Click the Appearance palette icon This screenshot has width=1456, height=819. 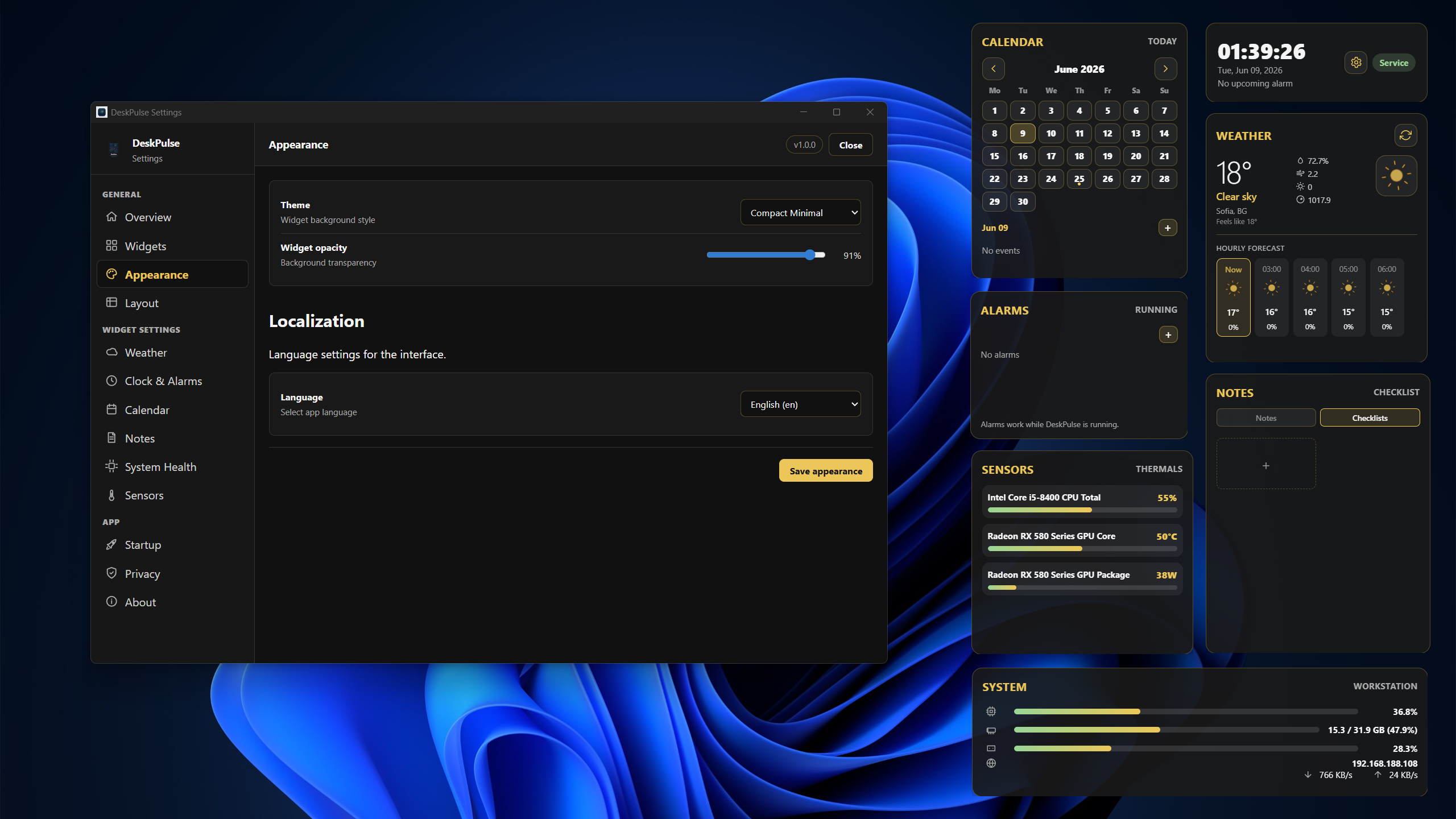(x=111, y=274)
